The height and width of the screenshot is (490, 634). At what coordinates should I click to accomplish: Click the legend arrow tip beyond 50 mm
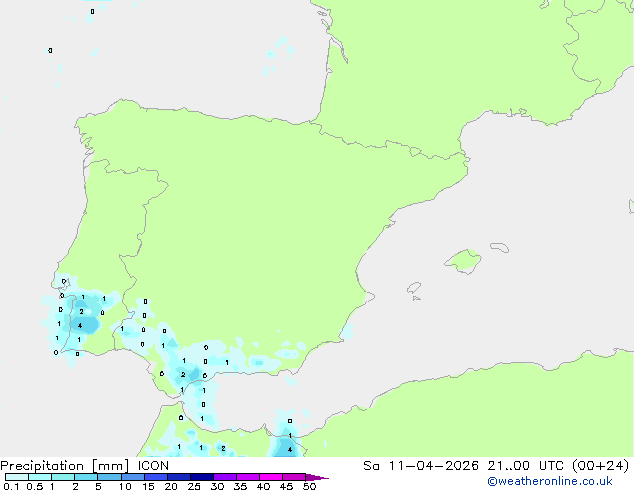coord(317,477)
